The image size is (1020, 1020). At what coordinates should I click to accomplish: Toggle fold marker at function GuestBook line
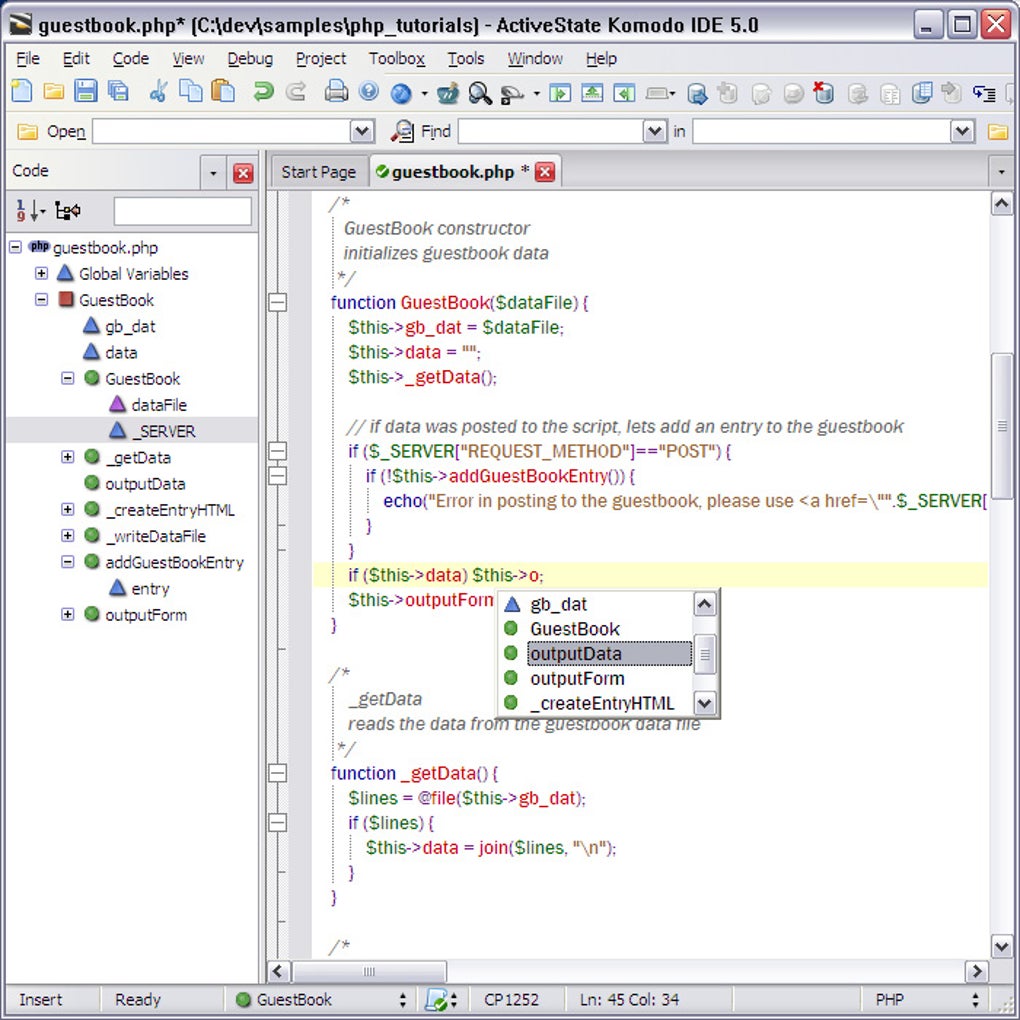point(277,302)
